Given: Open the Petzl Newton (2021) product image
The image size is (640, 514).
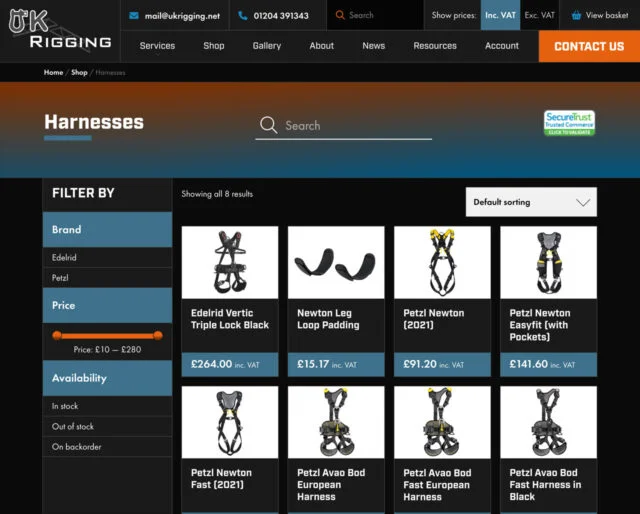Looking at the screenshot, I should [442, 262].
